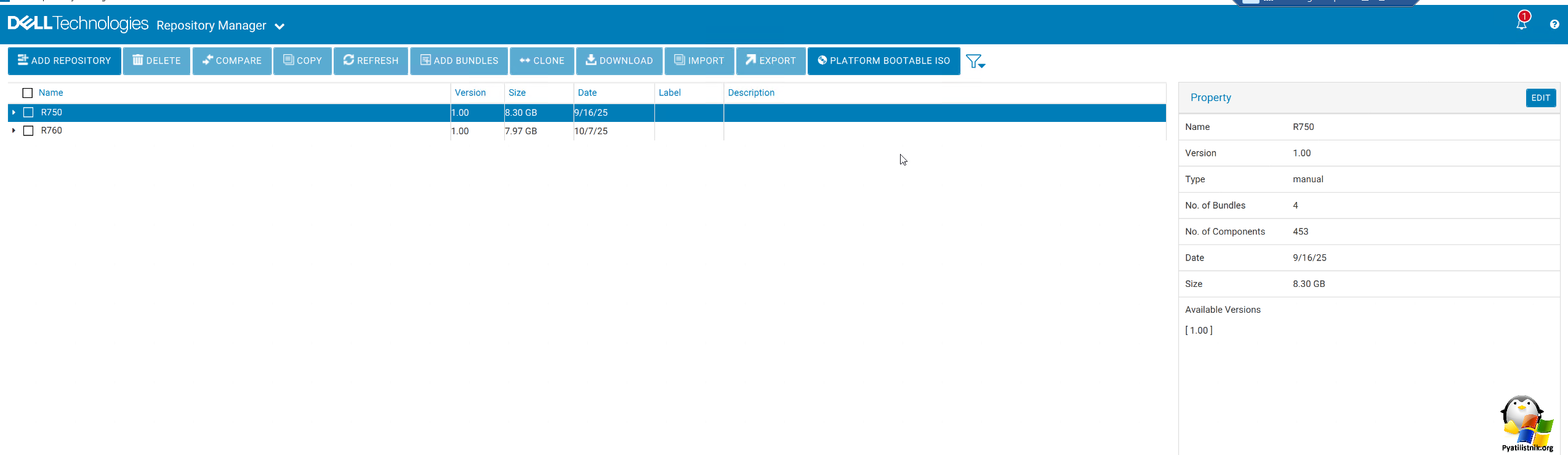Screen dimensions: 1568x455
Task: Open the Add Bundles dialog
Action: [459, 61]
